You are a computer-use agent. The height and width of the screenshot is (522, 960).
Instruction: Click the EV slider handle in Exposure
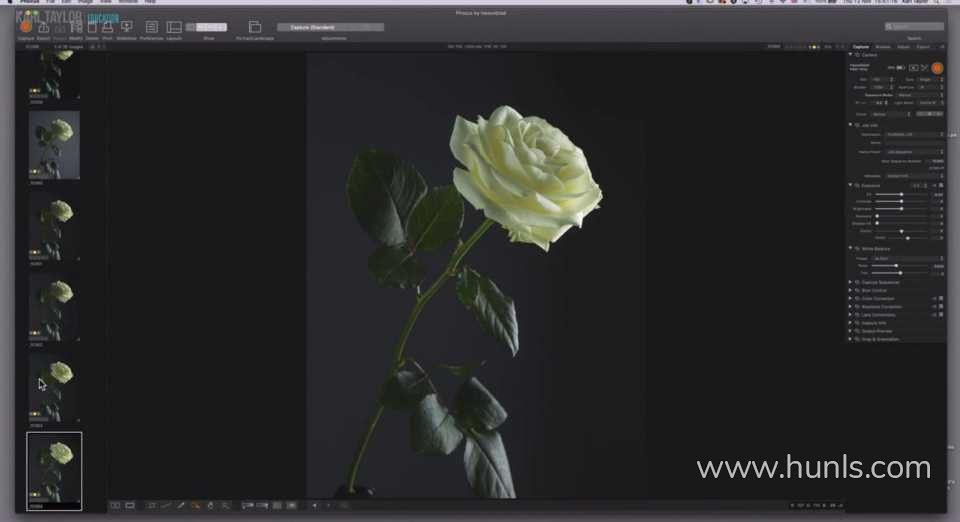pyautogui.click(x=901, y=195)
